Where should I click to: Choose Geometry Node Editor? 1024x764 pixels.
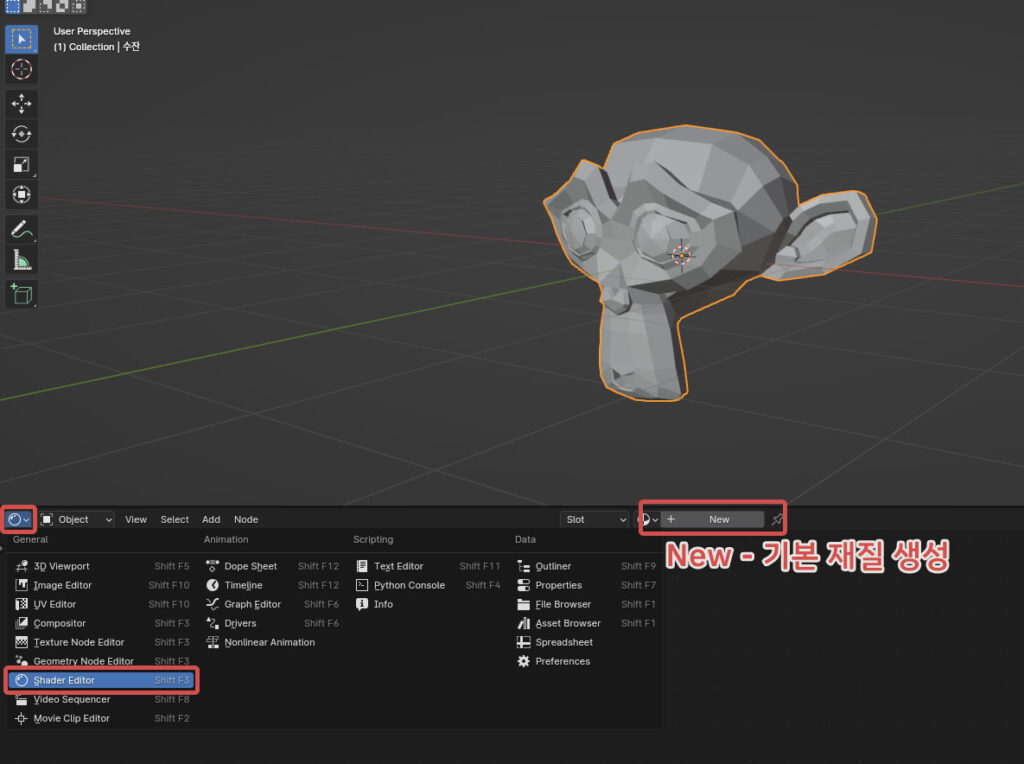pyautogui.click(x=102, y=661)
